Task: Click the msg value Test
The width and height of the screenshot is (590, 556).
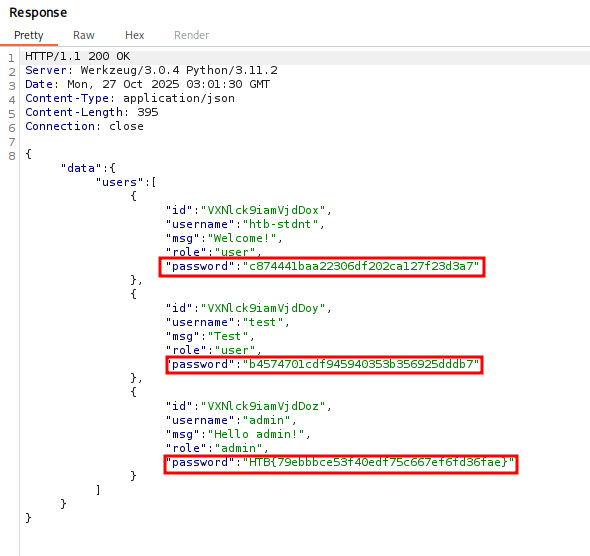Action: (x=228, y=336)
